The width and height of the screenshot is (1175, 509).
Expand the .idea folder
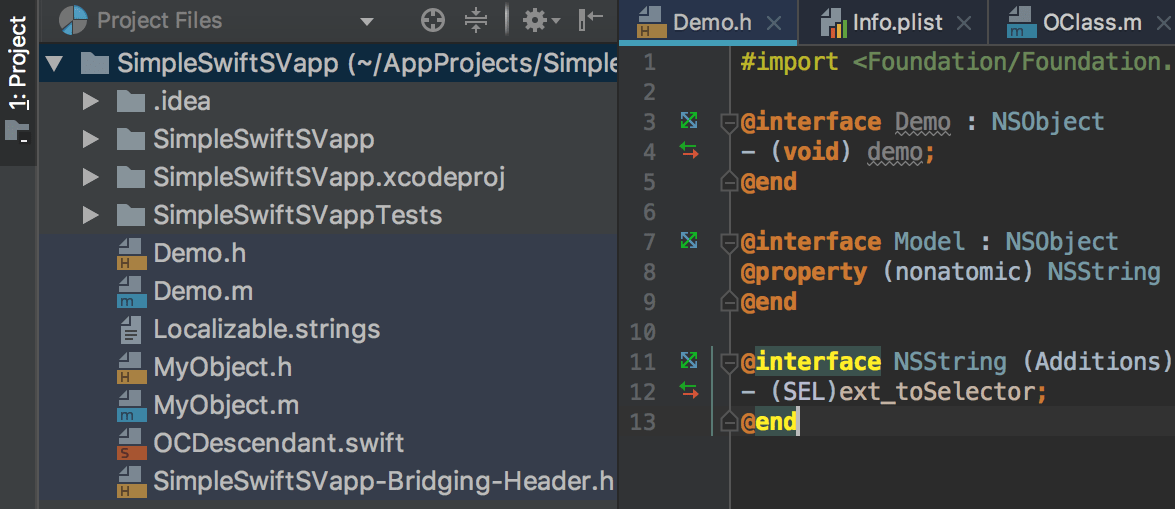91,101
